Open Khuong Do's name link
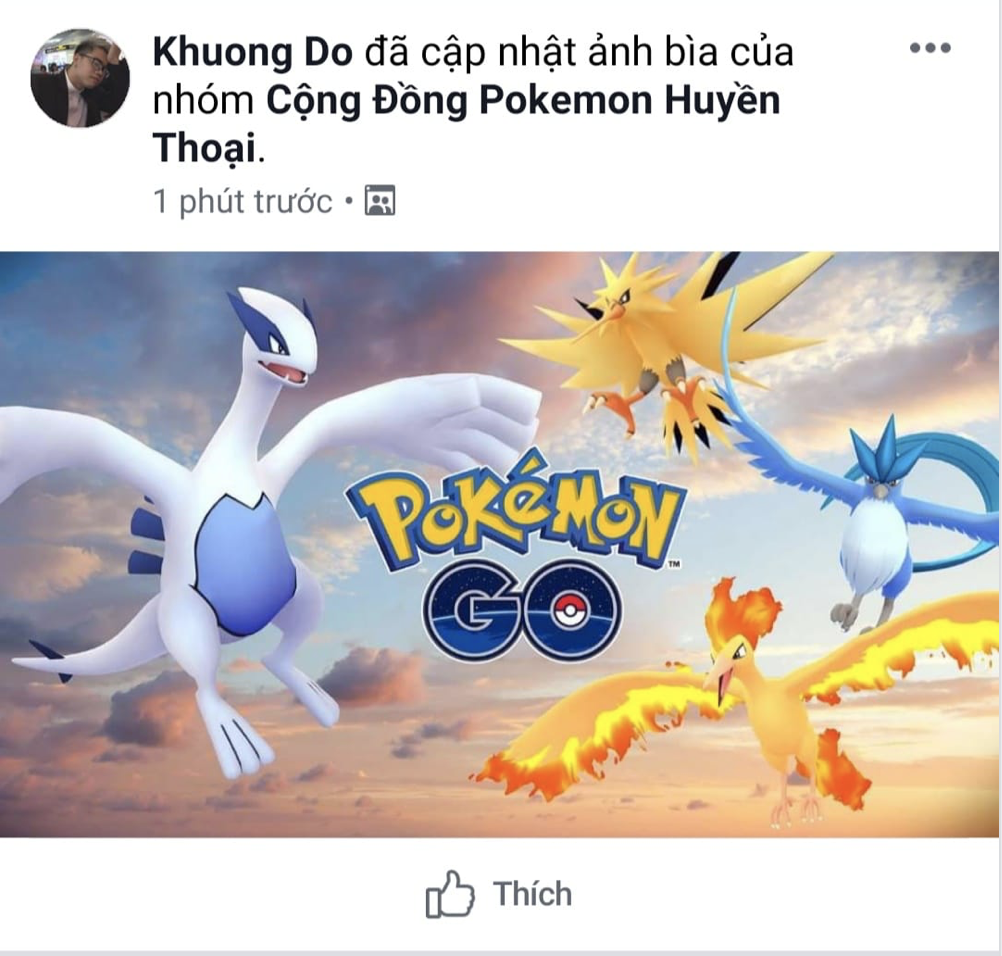The image size is (1002, 956). coord(252,52)
